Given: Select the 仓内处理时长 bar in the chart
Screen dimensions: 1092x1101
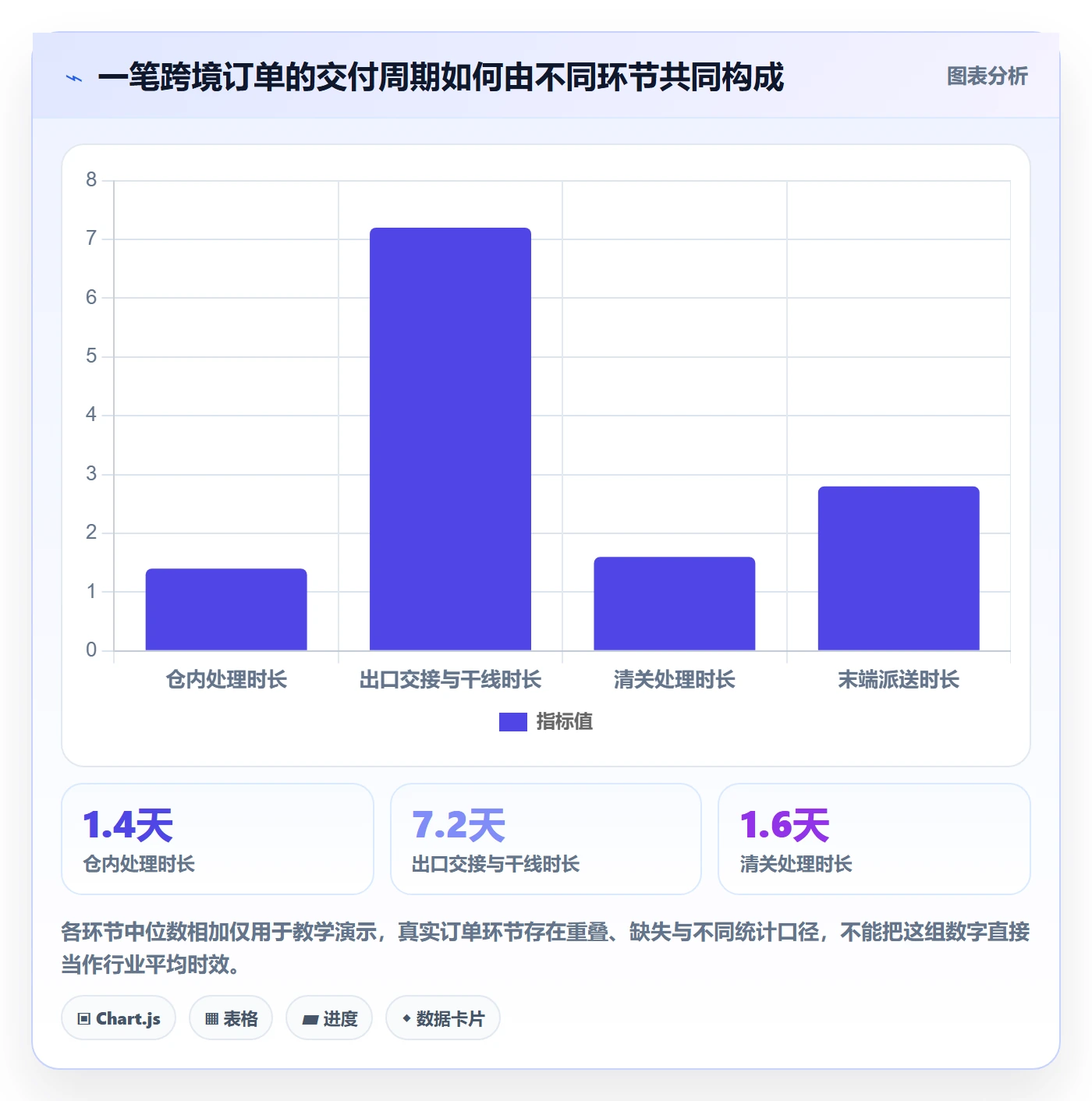Looking at the screenshot, I should pos(226,609).
